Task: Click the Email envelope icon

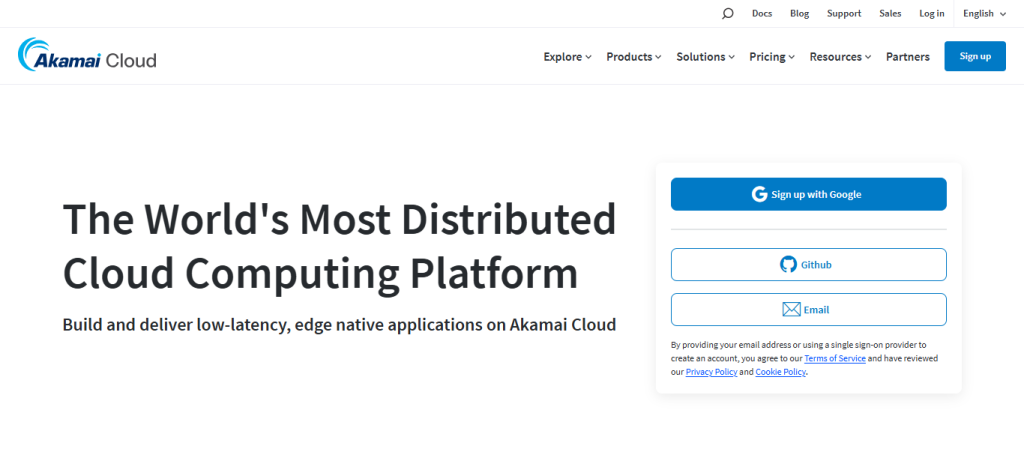Action: [791, 309]
